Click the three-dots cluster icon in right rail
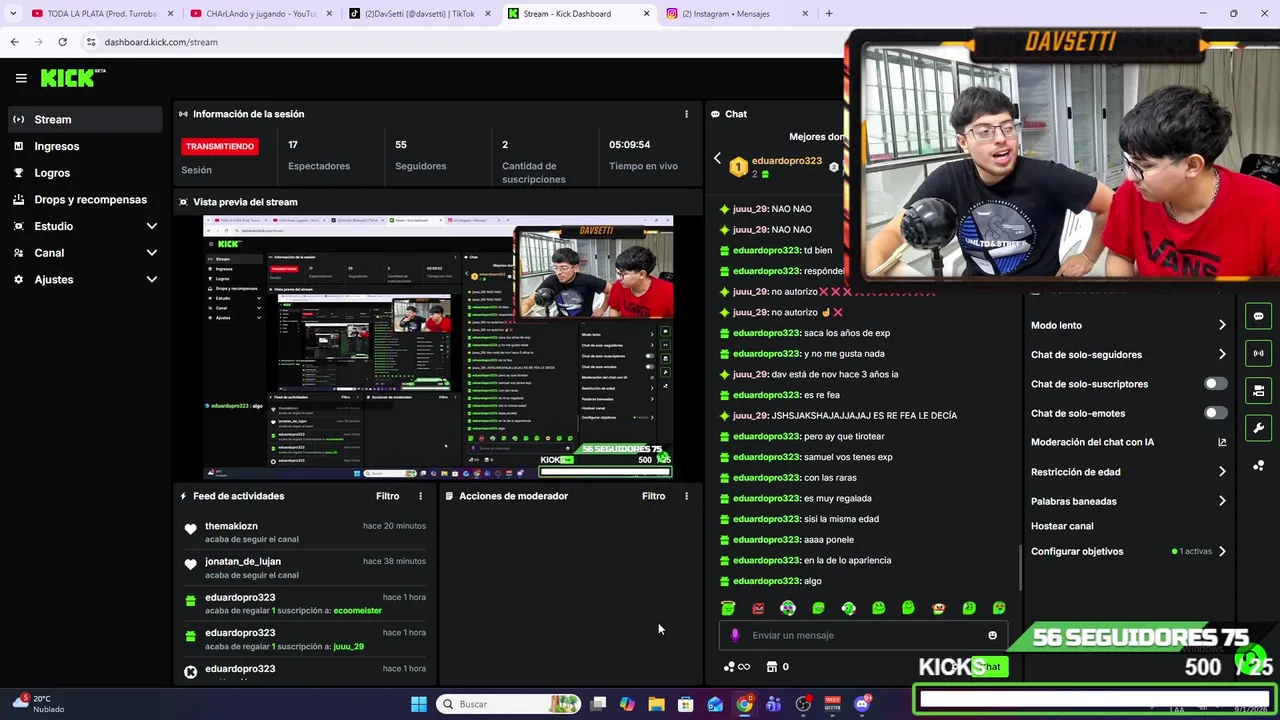Image resolution: width=1280 pixels, height=720 pixels. (1258, 466)
